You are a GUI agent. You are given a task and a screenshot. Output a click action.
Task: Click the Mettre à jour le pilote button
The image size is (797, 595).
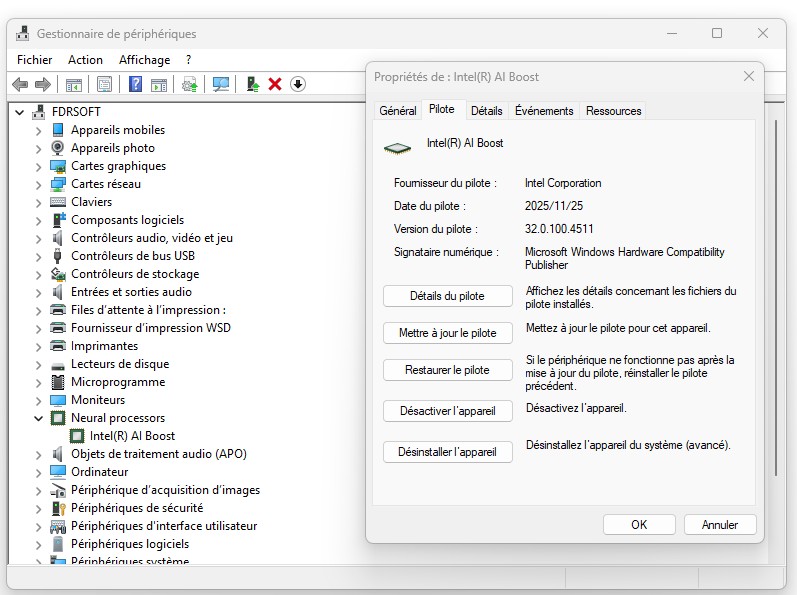click(447, 333)
